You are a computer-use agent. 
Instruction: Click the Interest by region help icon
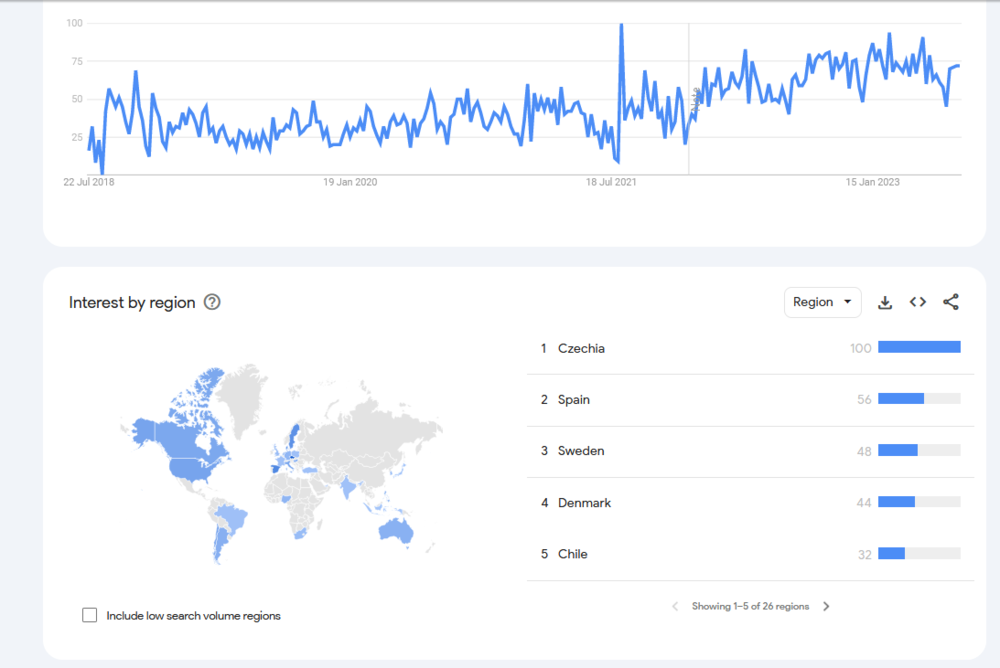coord(212,302)
